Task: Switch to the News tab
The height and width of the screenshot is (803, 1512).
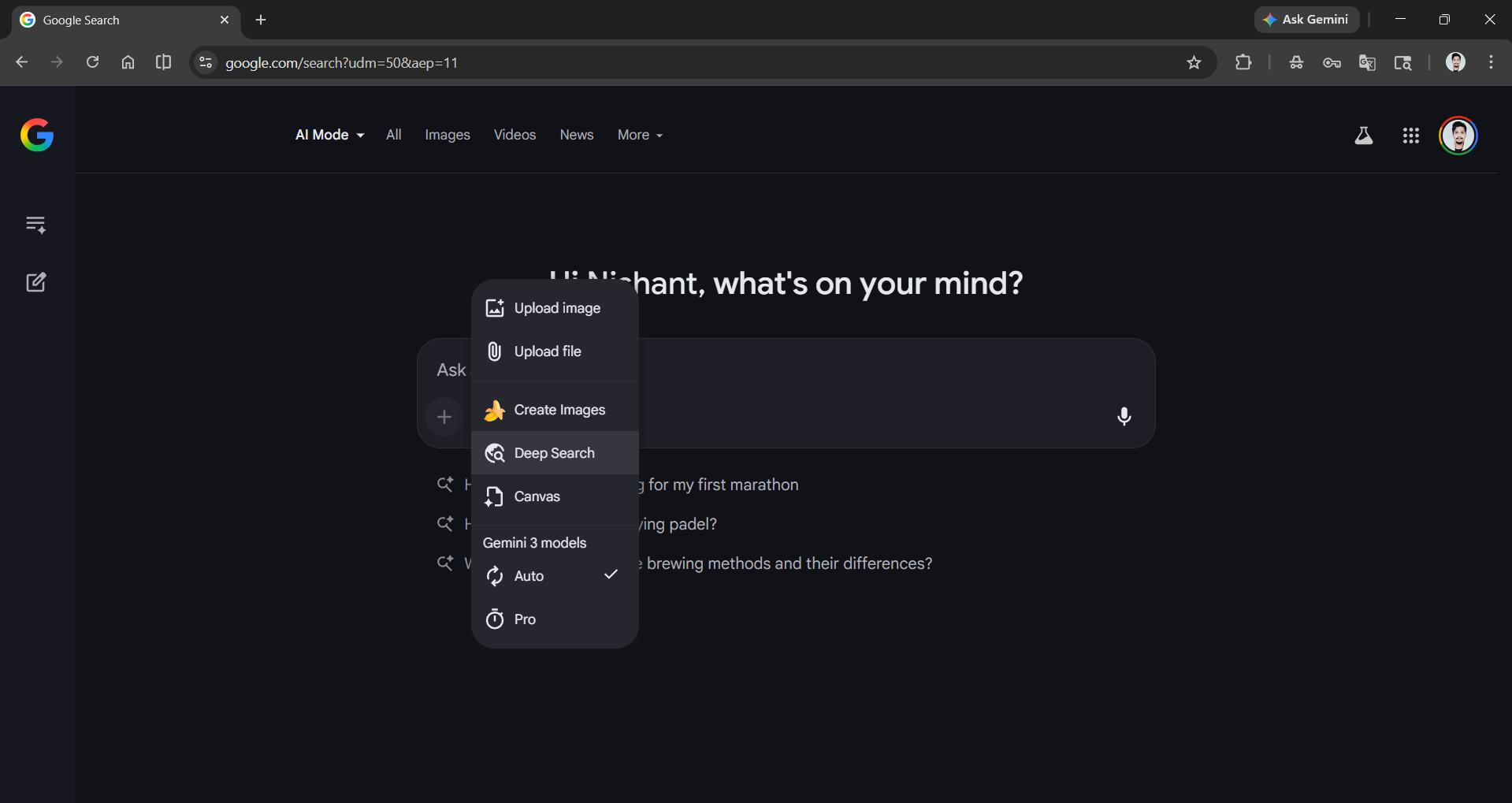Action: [576, 135]
